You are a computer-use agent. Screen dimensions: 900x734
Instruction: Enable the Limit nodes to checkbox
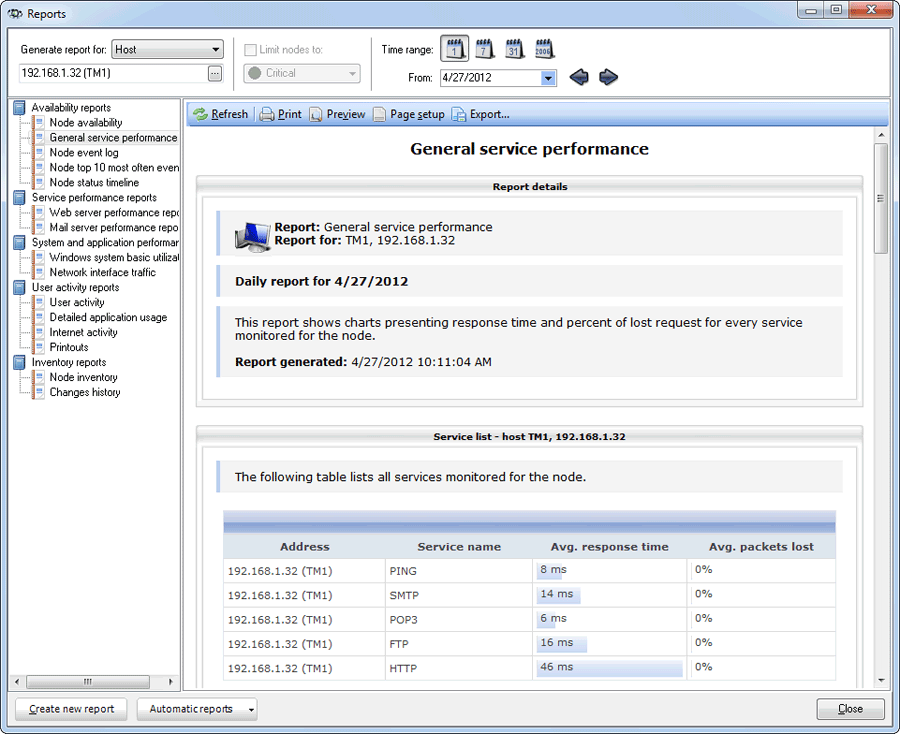click(x=251, y=50)
